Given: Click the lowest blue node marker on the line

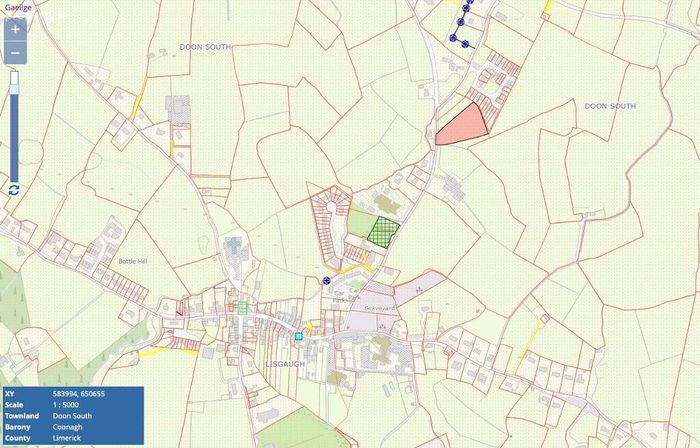Looking at the screenshot, I should click(x=465, y=44).
